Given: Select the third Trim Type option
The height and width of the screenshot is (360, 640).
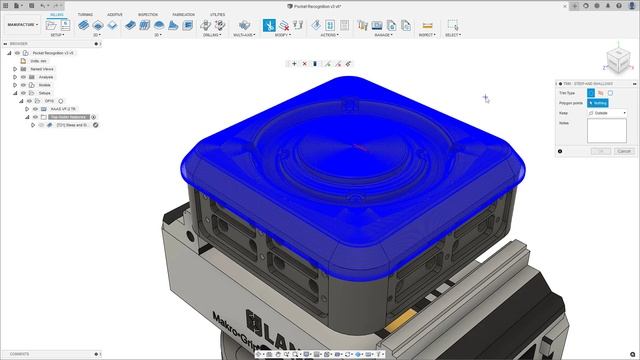Looking at the screenshot, I should point(611,93).
